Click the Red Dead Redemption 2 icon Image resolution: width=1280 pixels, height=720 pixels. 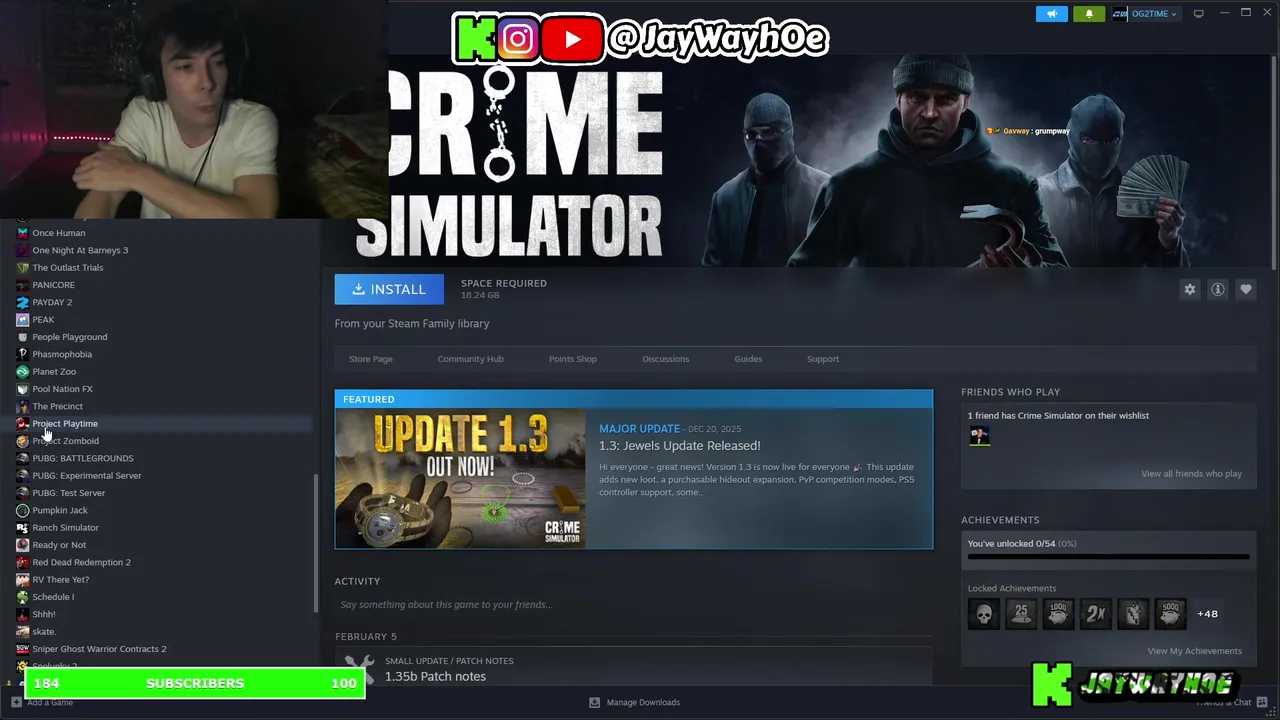[x=23, y=562]
